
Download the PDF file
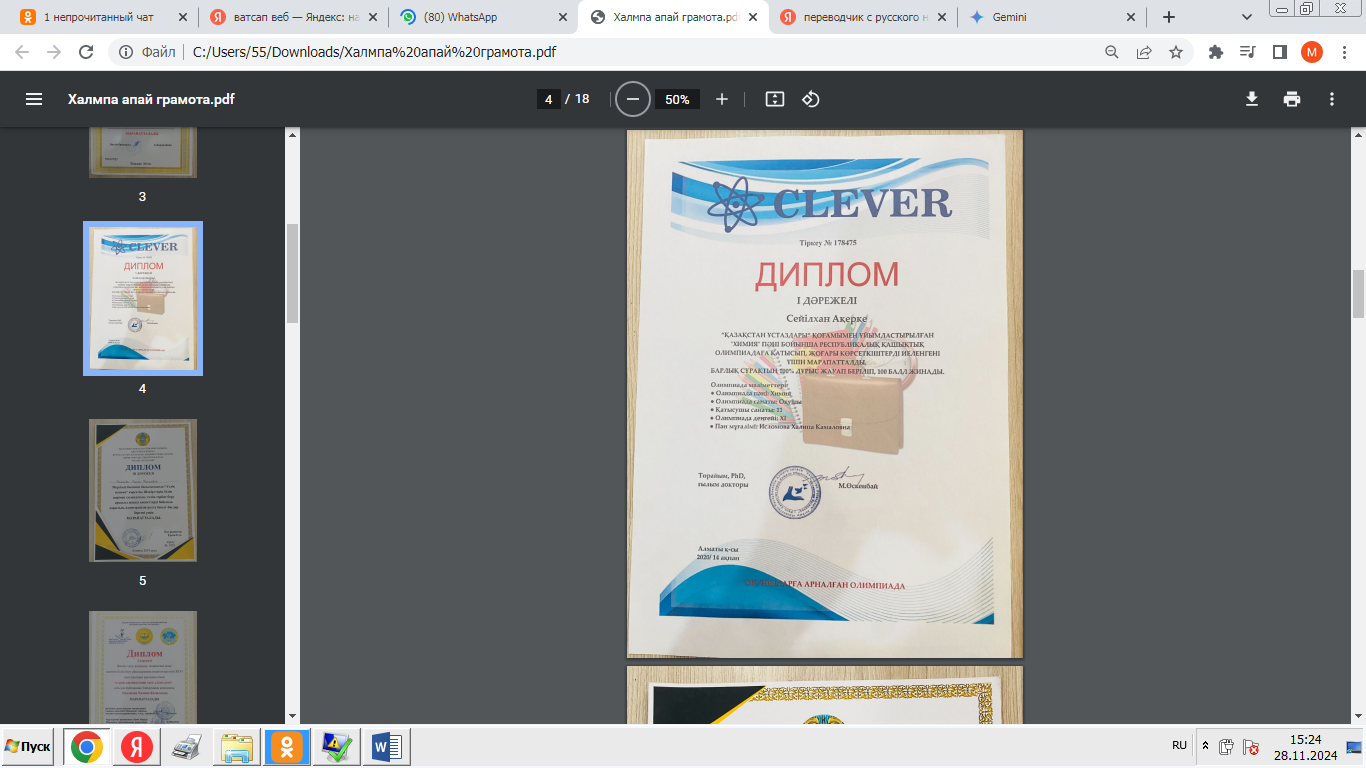pos(1251,99)
